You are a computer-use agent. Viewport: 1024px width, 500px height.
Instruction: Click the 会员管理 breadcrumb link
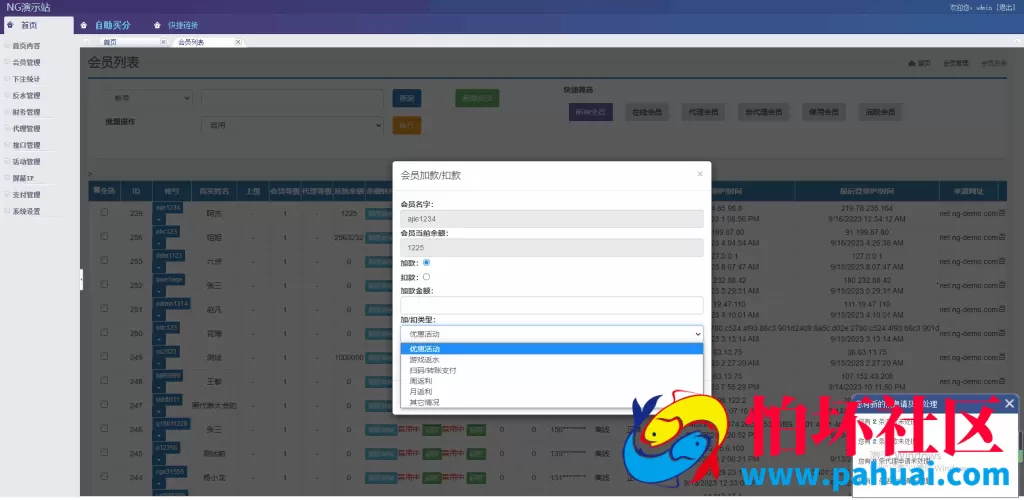click(955, 63)
